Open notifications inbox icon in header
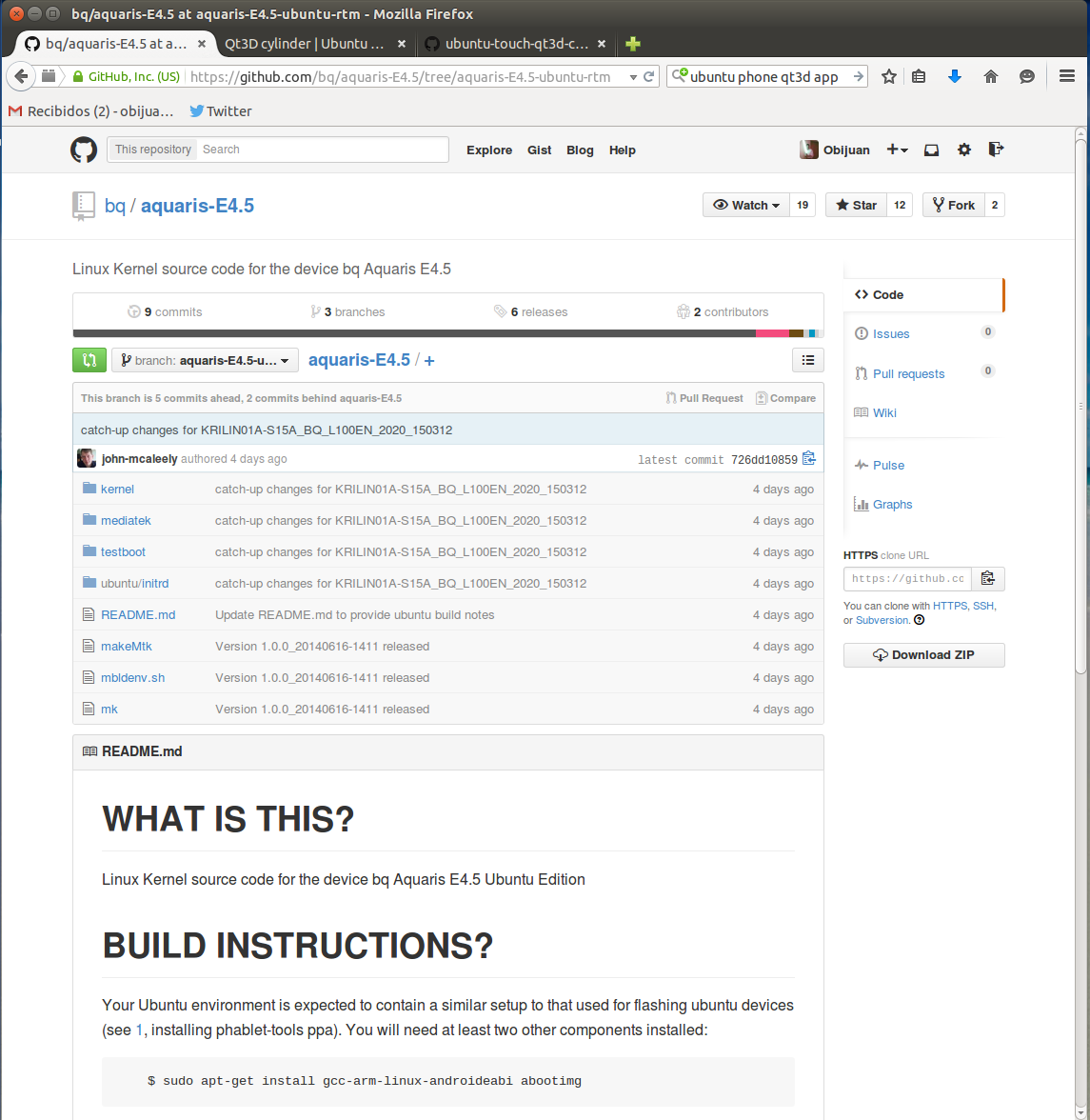 coord(932,150)
